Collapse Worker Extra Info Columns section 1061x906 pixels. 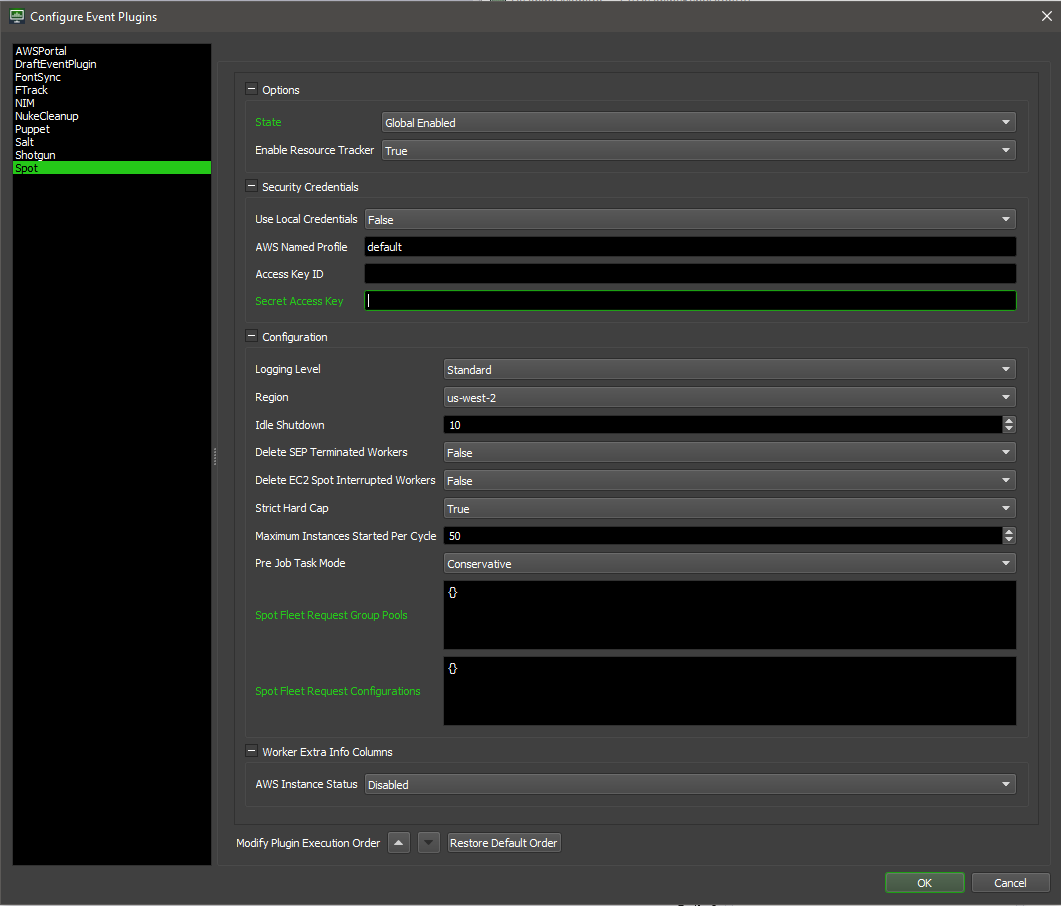click(x=251, y=752)
